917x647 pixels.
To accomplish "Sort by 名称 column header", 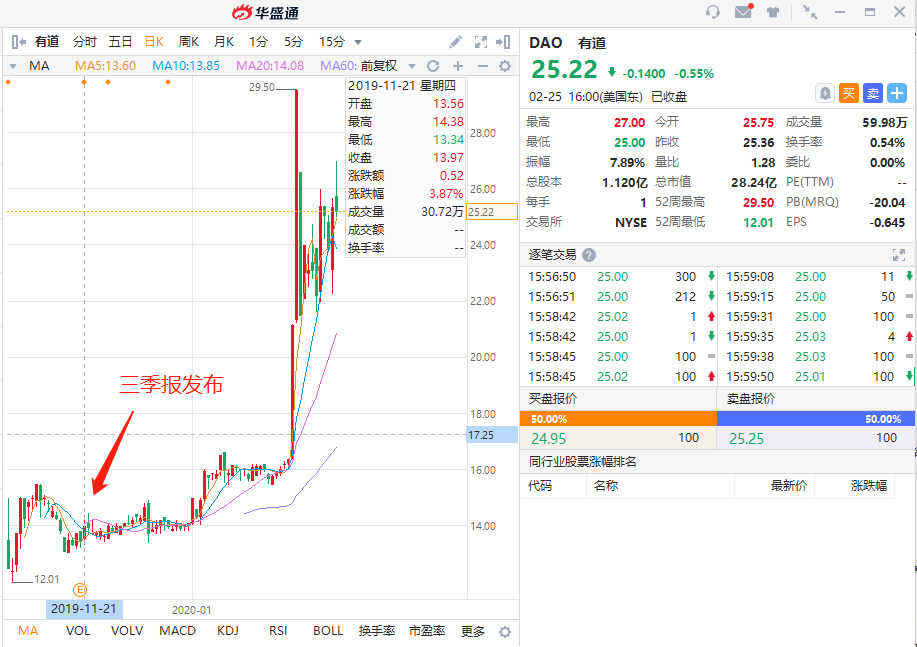I will [x=606, y=486].
